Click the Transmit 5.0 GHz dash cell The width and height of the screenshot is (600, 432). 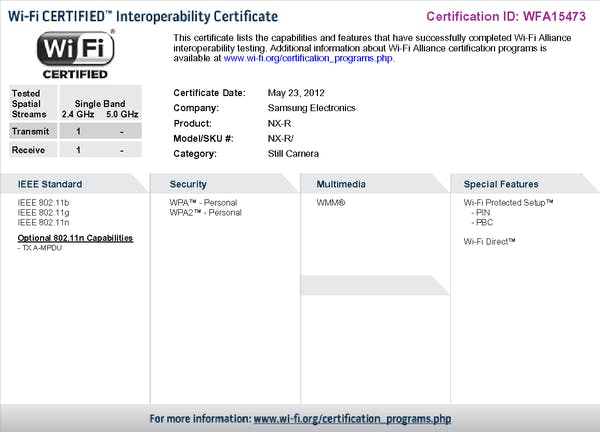click(122, 132)
